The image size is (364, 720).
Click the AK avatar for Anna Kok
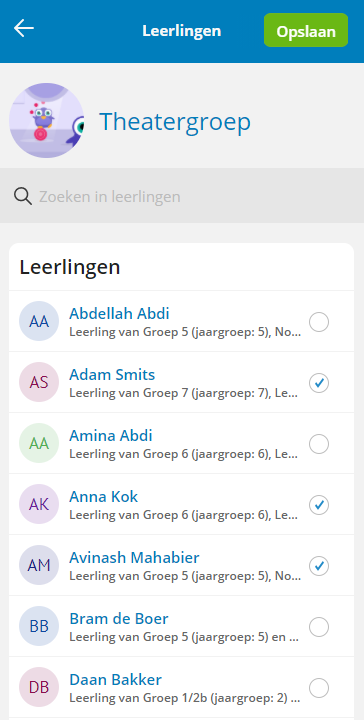(39, 505)
